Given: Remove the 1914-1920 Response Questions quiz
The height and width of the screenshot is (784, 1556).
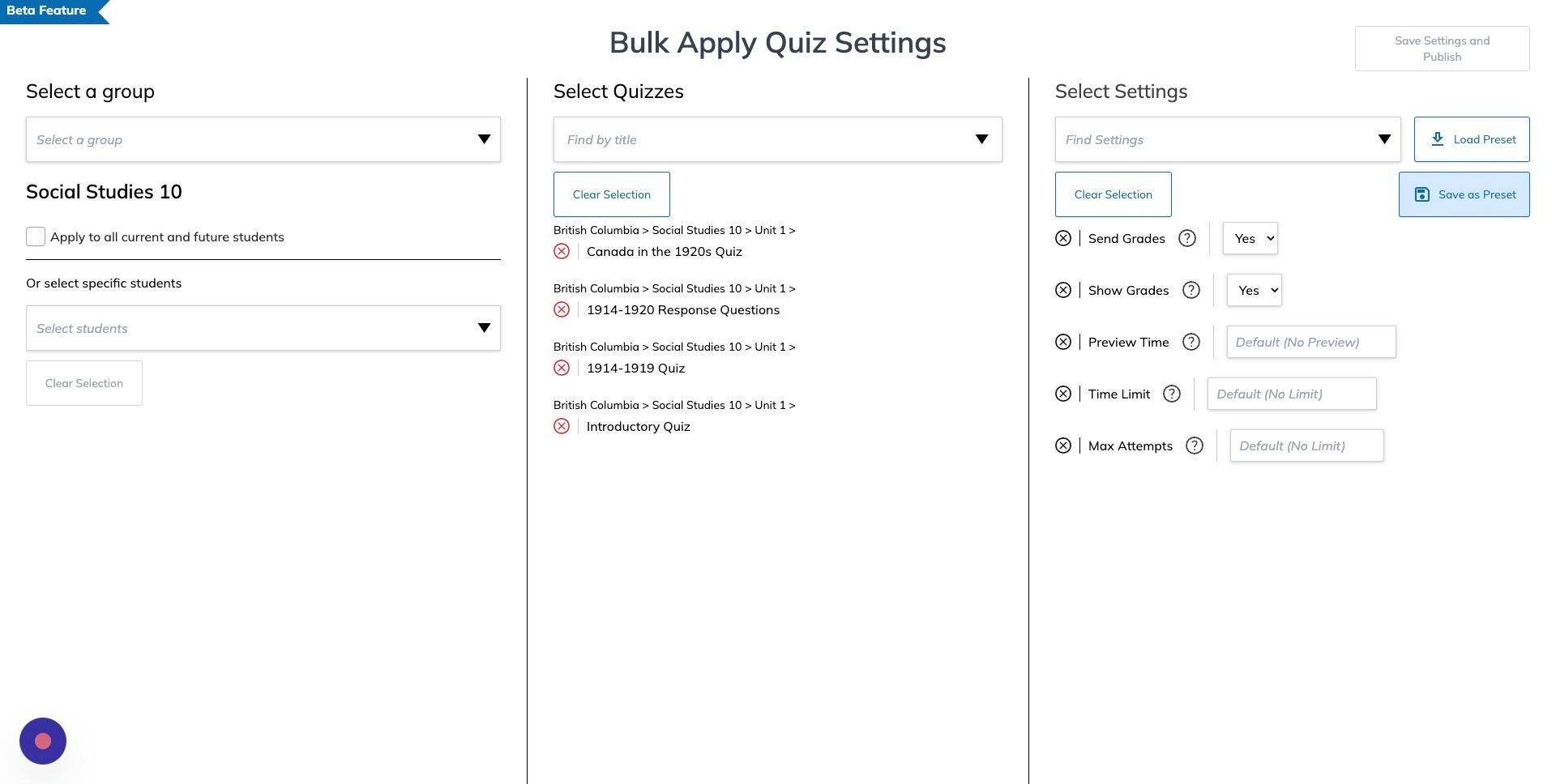Looking at the screenshot, I should click(x=562, y=309).
